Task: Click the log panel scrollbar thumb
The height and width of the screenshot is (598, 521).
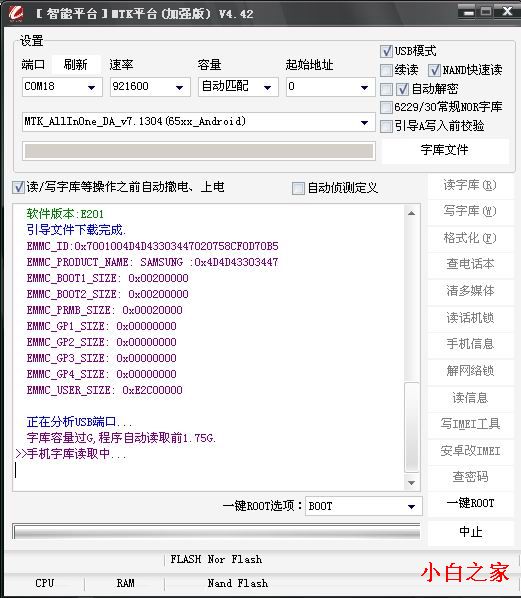Action: pyautogui.click(x=412, y=426)
